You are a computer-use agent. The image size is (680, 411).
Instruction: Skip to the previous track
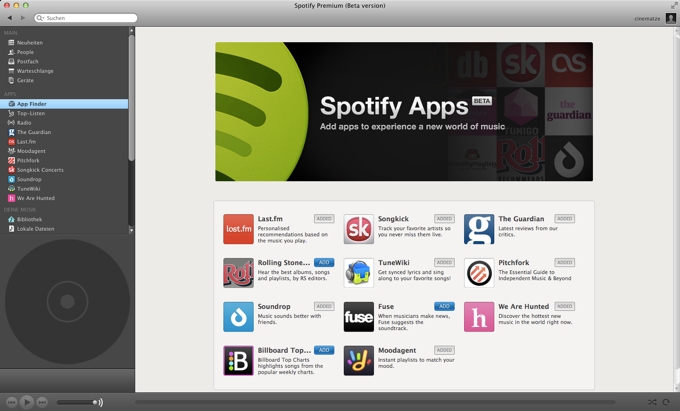tap(12, 402)
